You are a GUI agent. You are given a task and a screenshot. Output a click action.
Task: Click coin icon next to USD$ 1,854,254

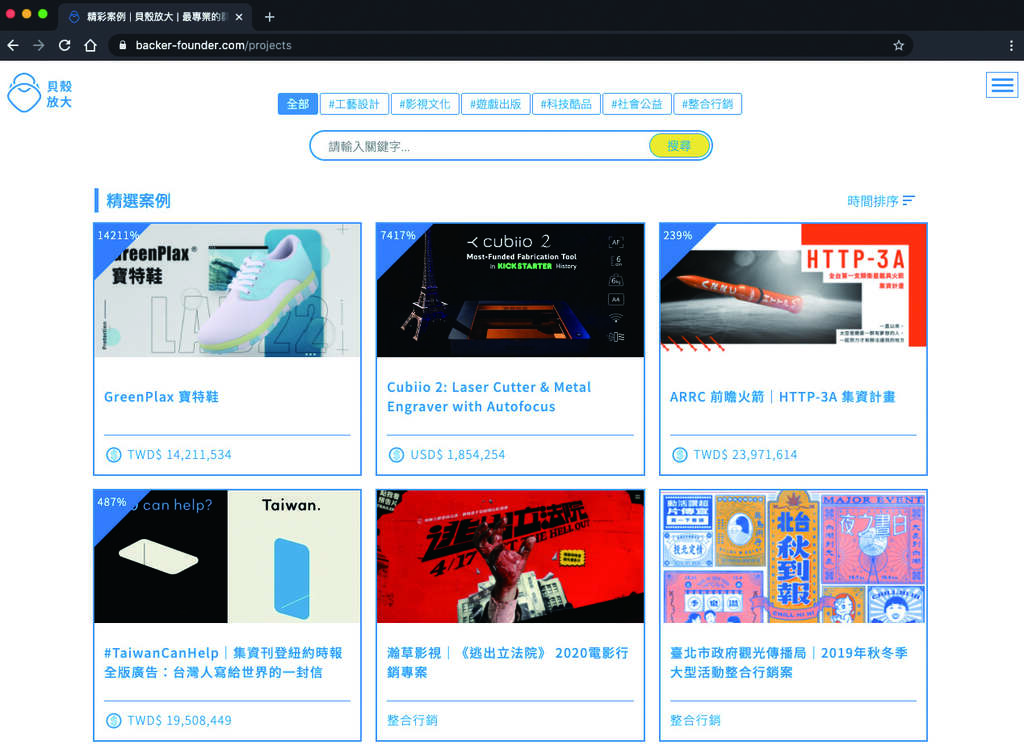(x=396, y=454)
